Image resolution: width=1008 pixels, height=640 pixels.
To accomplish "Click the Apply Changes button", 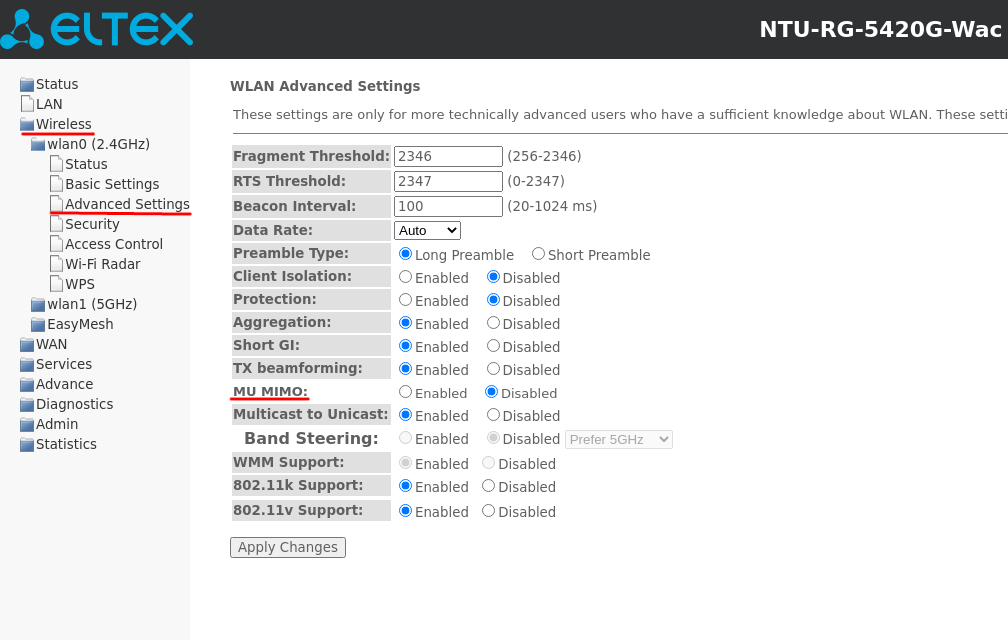I will pos(288,547).
